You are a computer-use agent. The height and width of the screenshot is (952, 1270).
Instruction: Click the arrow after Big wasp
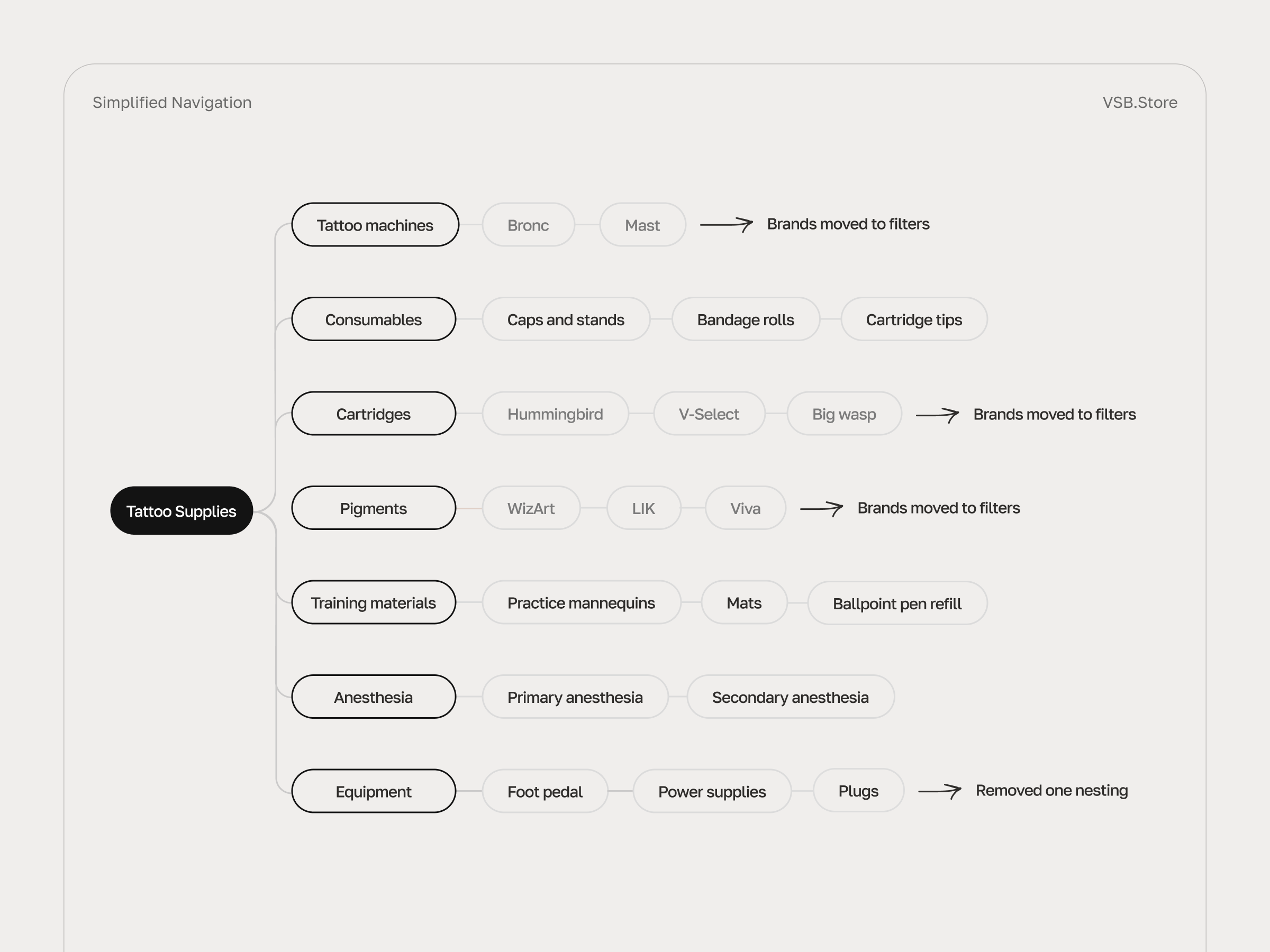(937, 414)
